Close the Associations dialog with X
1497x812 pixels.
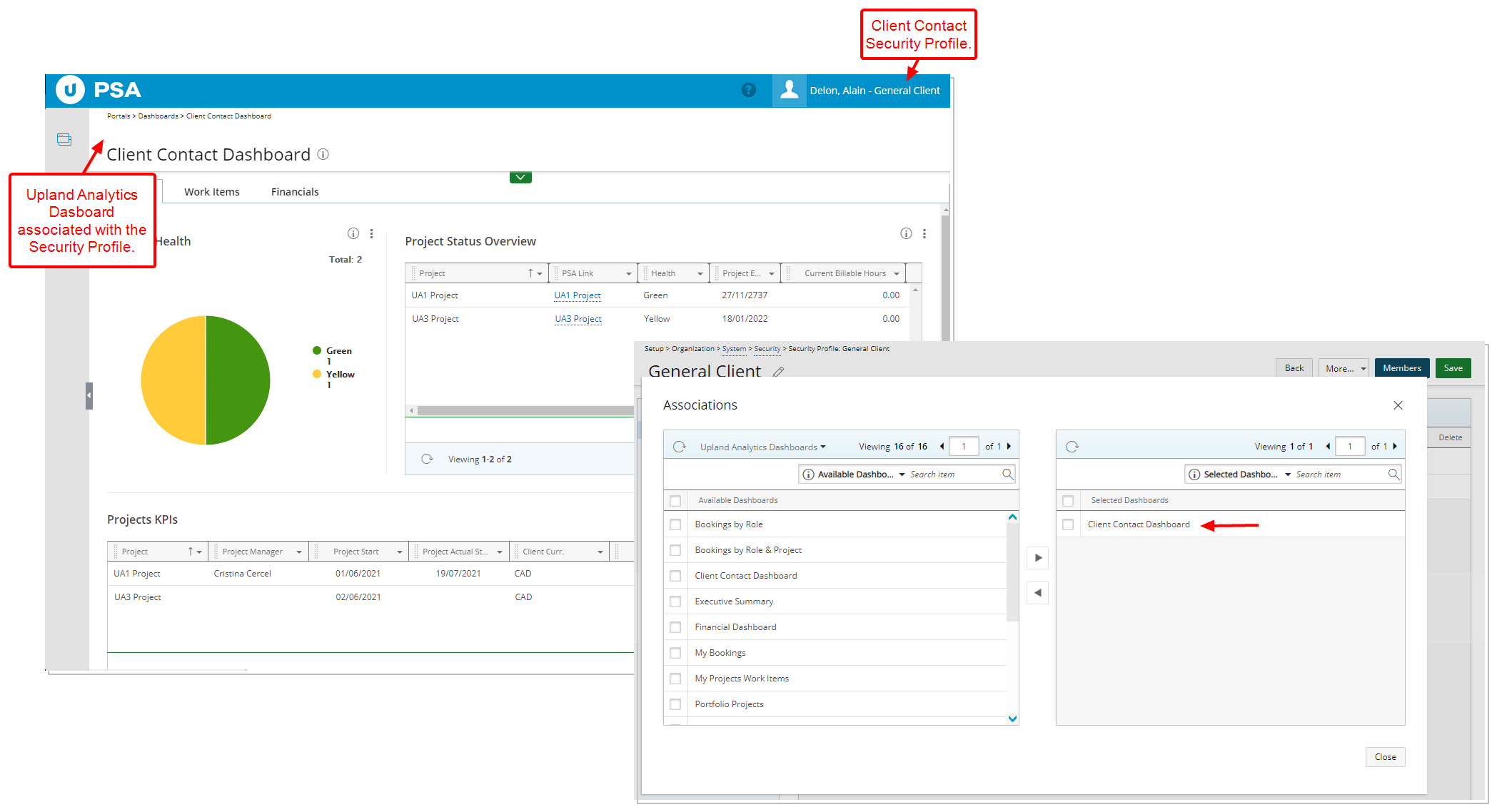tap(1398, 405)
